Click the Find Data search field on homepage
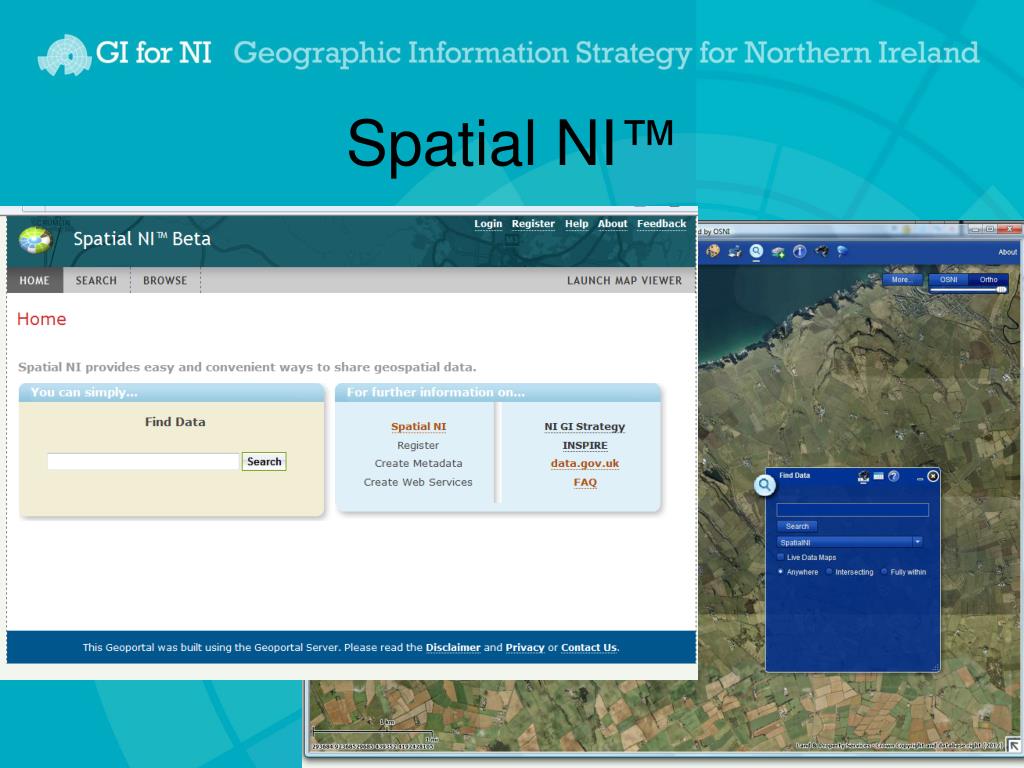This screenshot has height=768, width=1024. pyautogui.click(x=143, y=461)
